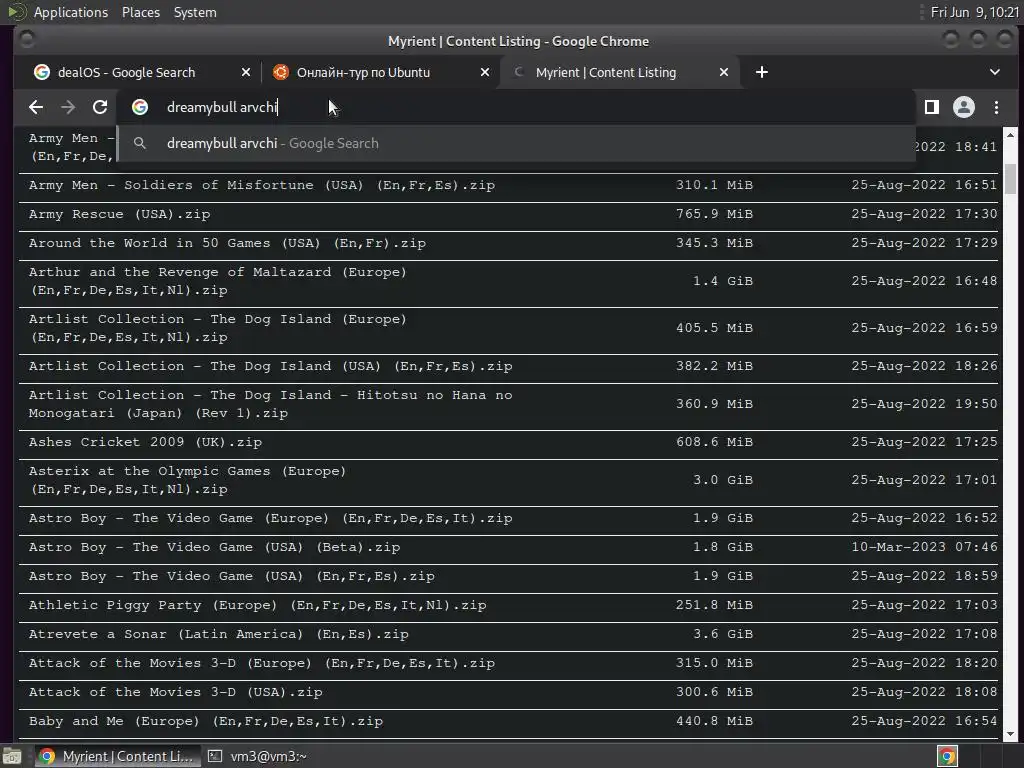The image size is (1024, 768).
Task: Open the Places menu
Action: 140,12
